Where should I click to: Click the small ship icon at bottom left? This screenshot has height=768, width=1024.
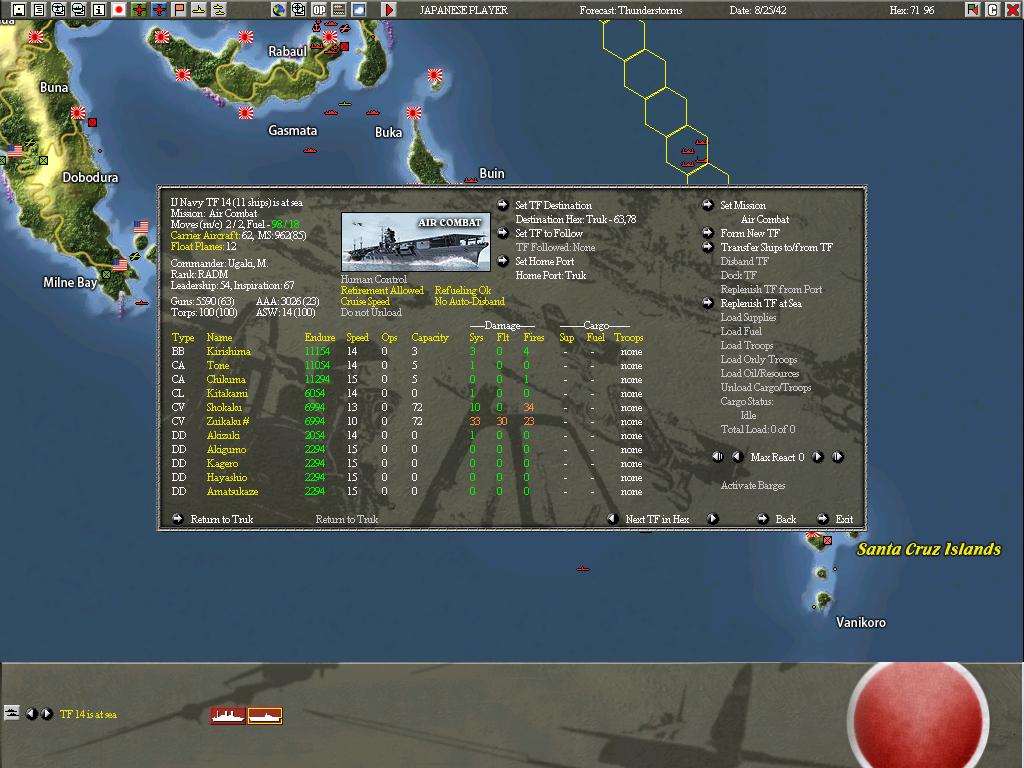coord(12,712)
